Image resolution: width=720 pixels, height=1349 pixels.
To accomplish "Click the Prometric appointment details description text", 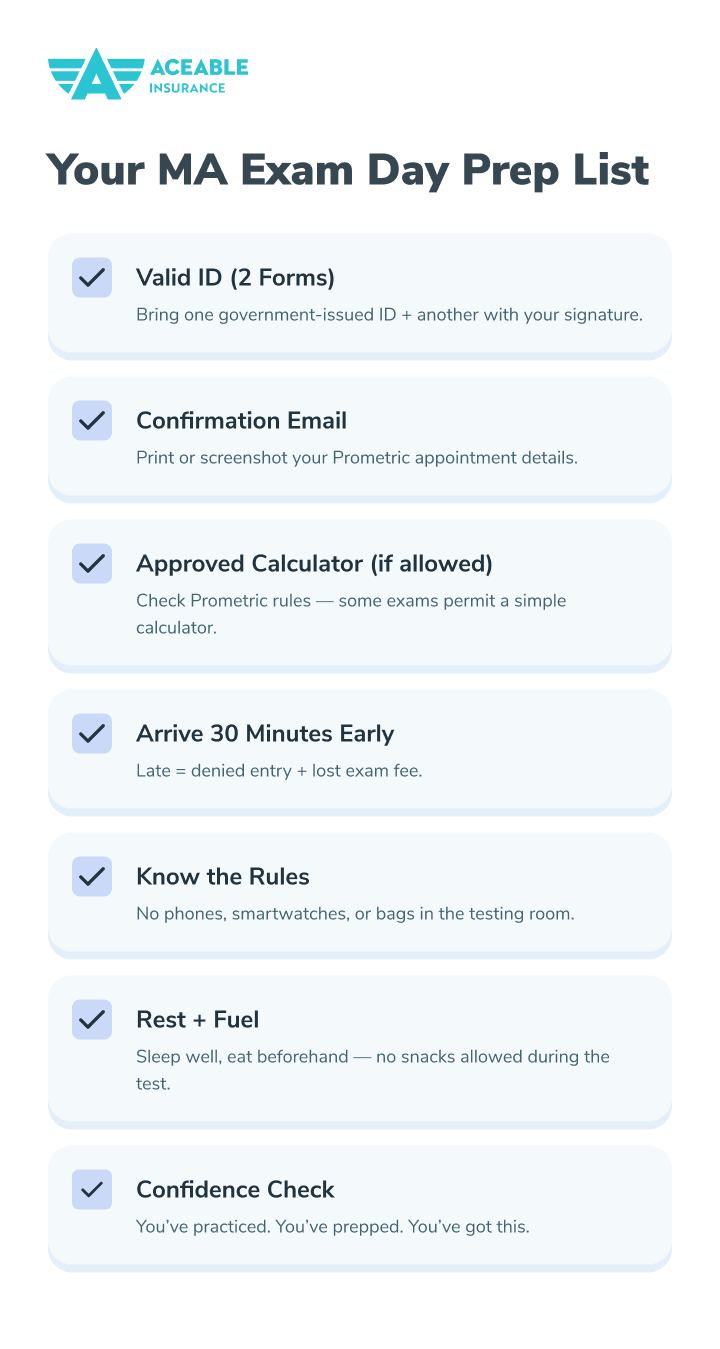I will click(357, 457).
